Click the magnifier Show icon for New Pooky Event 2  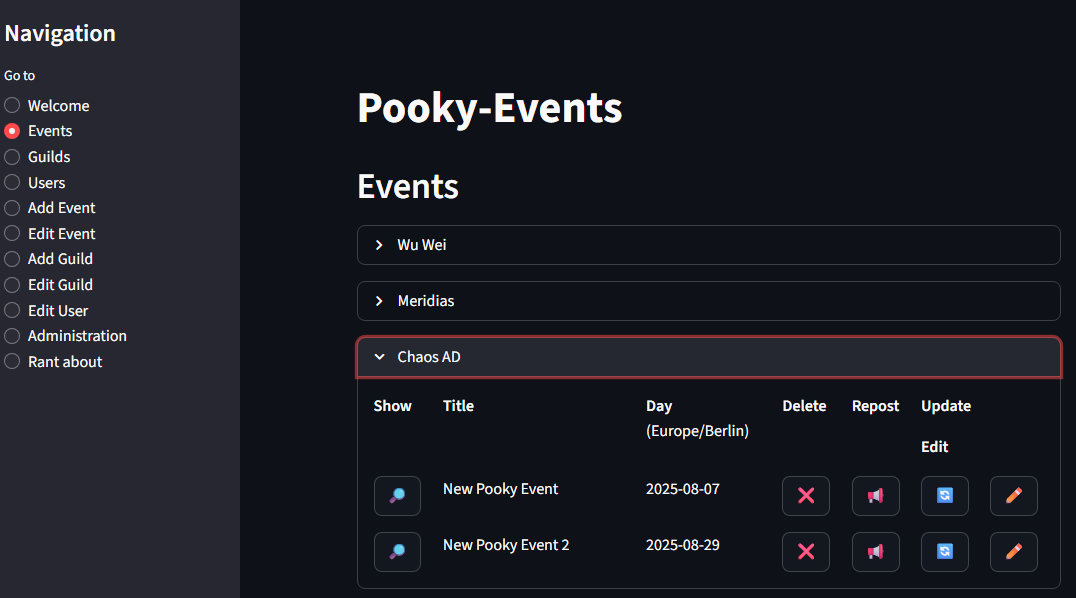[397, 552]
